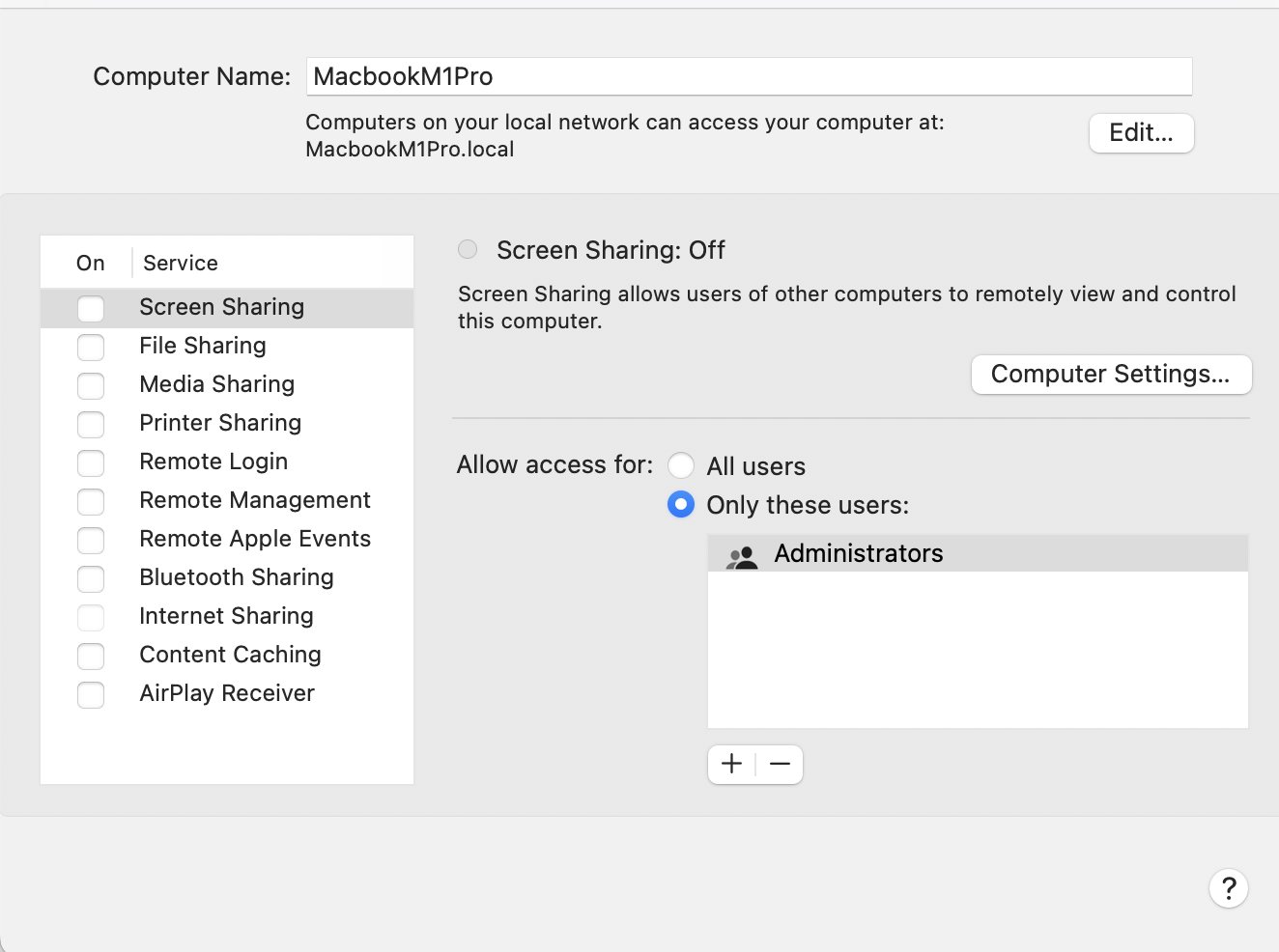Turn on the Content Caching checkbox
This screenshot has width=1279, height=952.
click(91, 656)
